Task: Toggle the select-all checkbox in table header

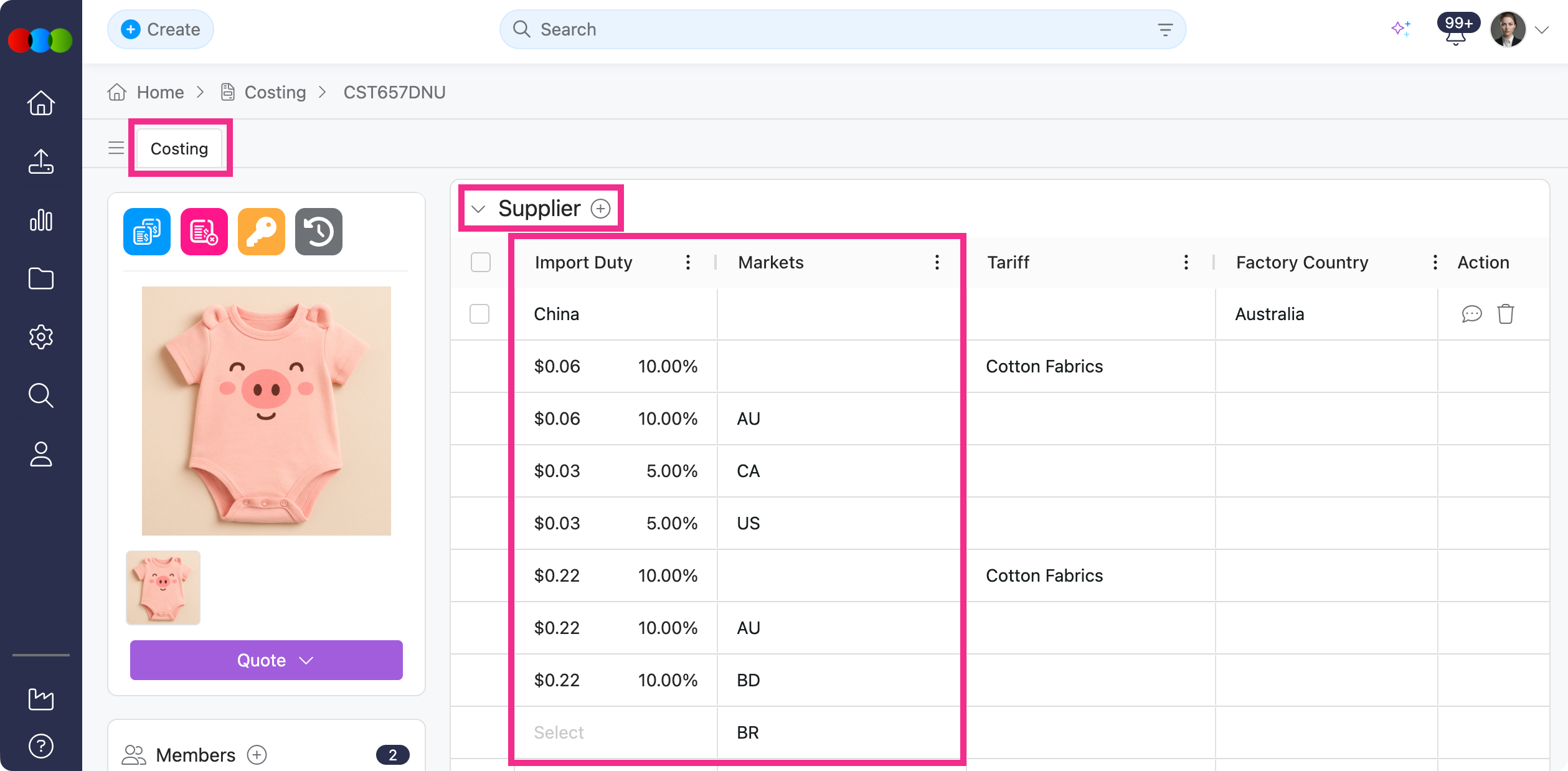Action: tap(481, 262)
